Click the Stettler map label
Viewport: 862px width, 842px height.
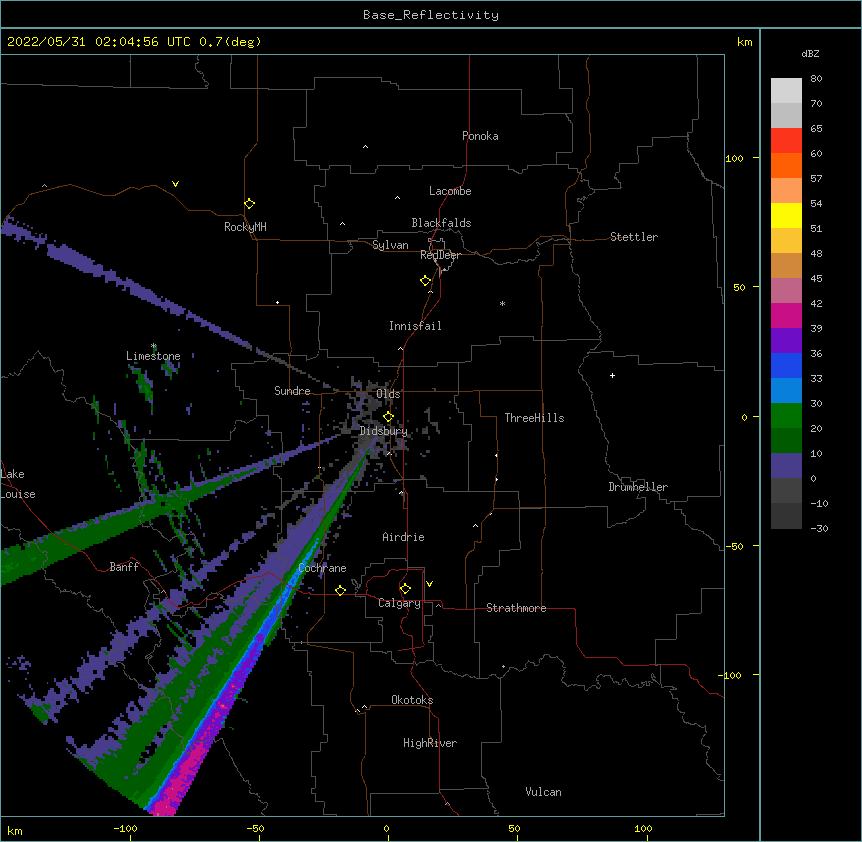click(634, 237)
